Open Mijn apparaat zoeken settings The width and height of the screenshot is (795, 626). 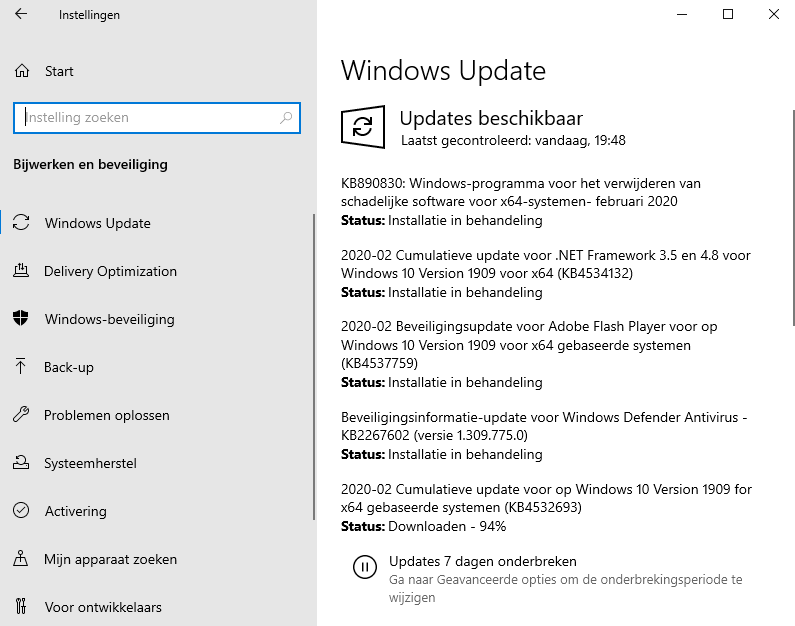coord(110,559)
